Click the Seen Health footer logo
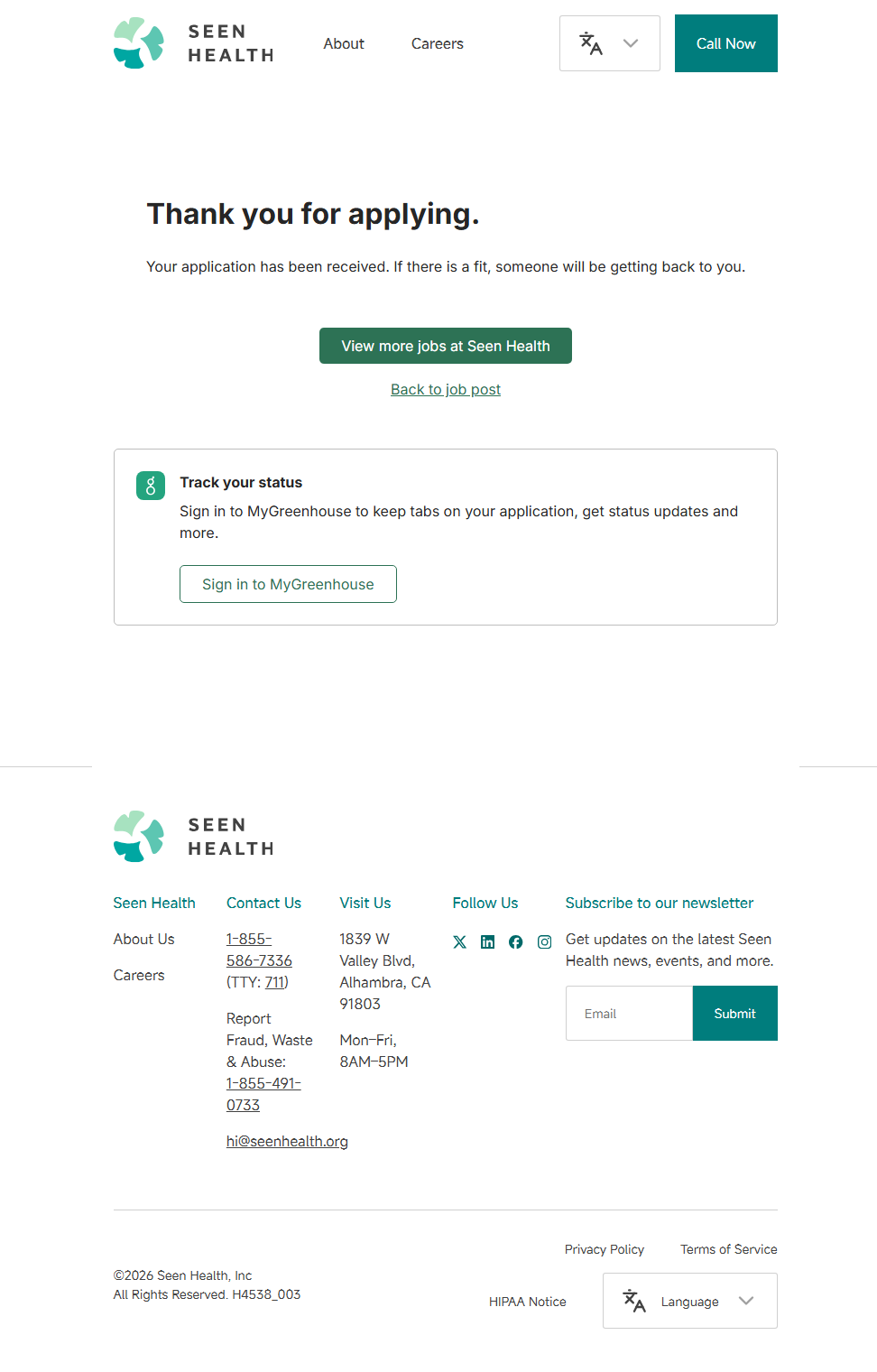 [194, 837]
